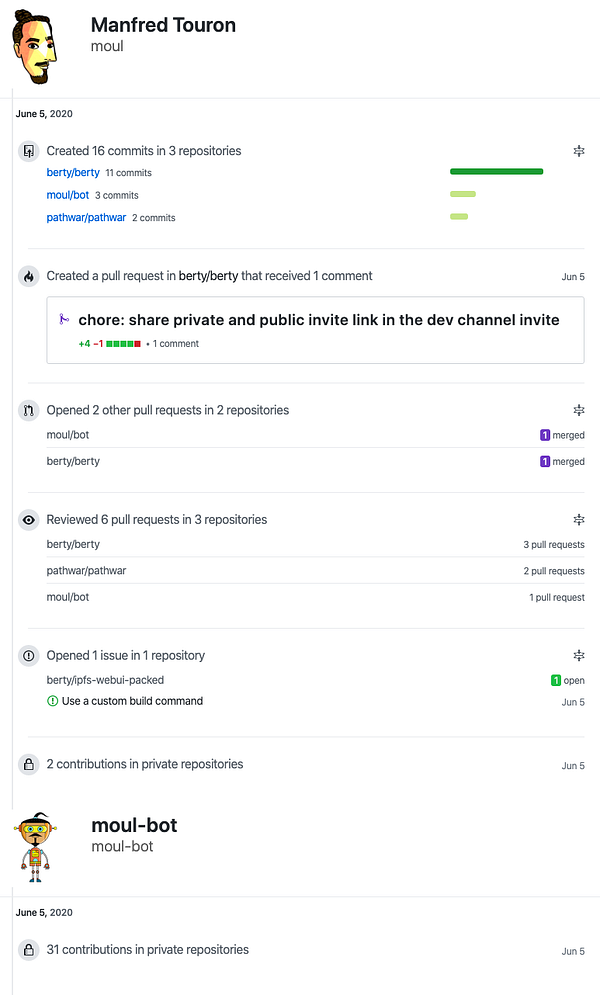Click the green open-issue icon beside "Use a custom build command"

53,701
